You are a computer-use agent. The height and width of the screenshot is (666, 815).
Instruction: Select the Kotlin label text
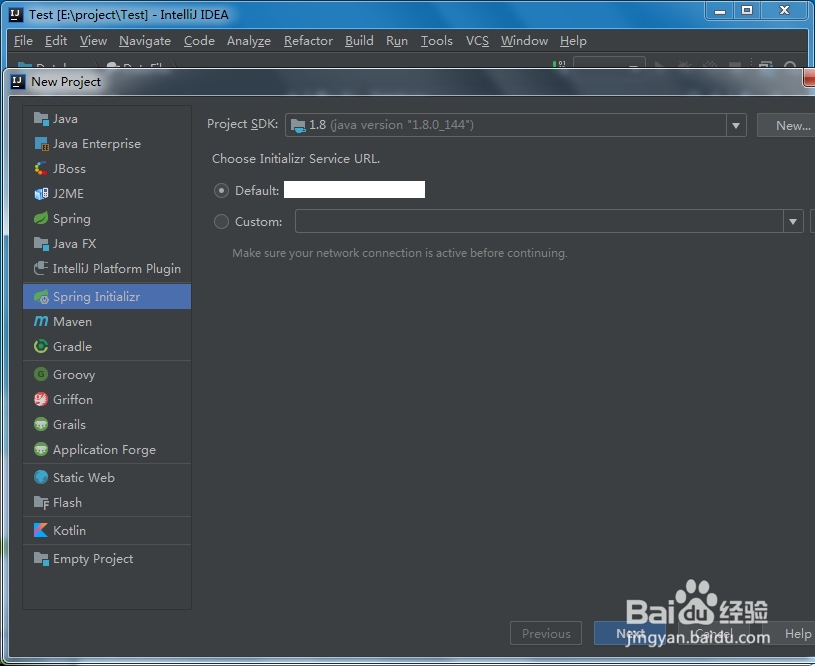[x=70, y=530]
